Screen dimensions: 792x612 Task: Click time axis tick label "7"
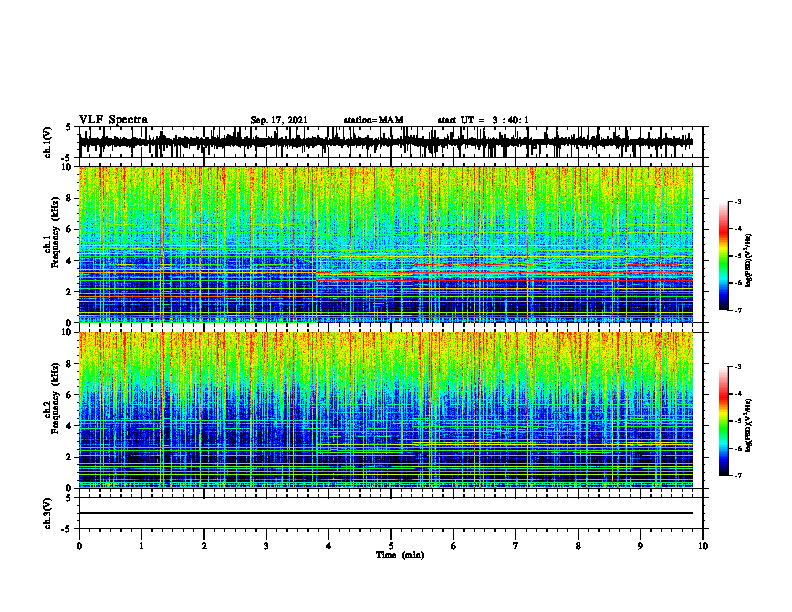tap(516, 546)
